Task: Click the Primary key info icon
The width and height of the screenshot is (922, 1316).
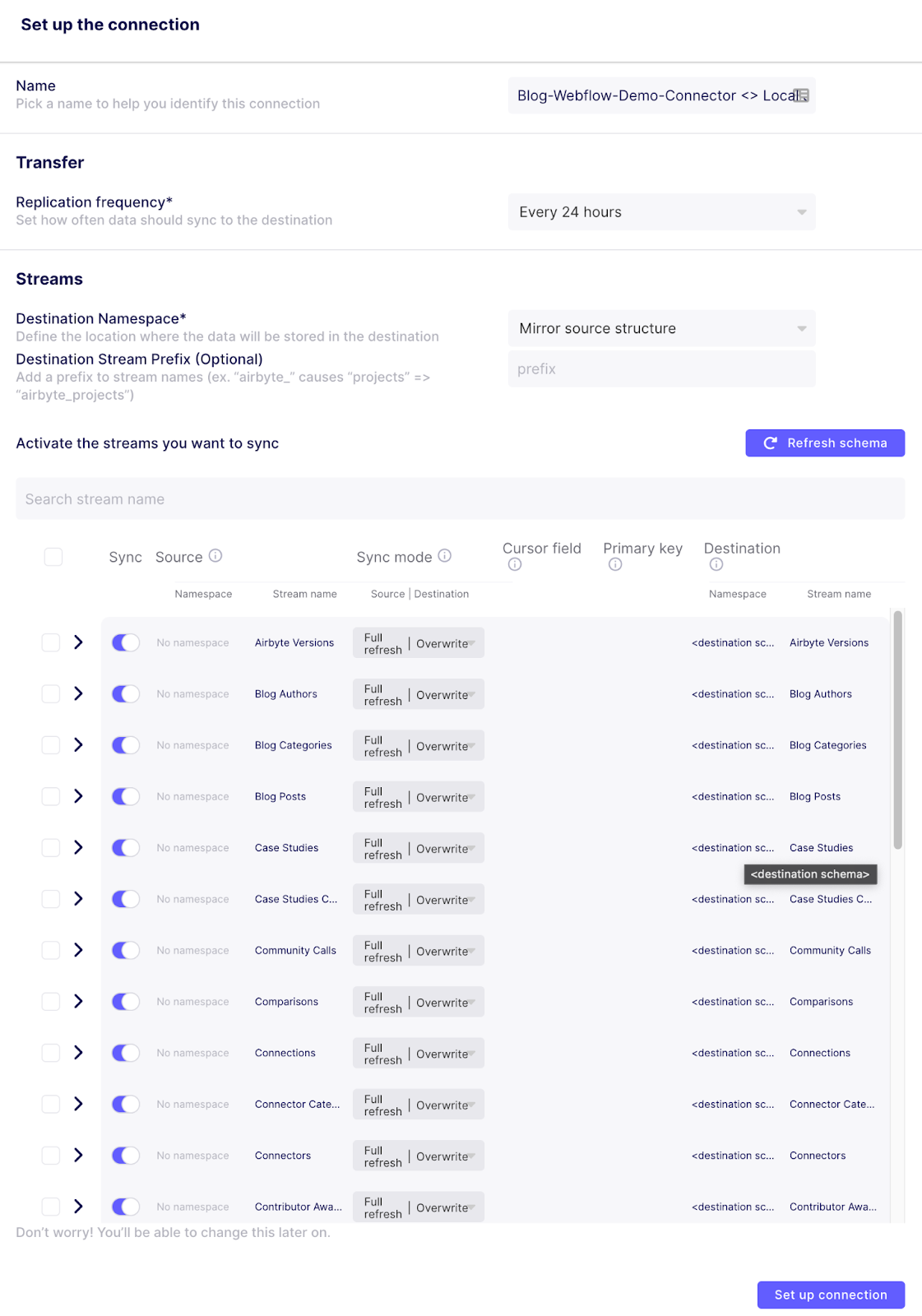Action: coord(614,564)
